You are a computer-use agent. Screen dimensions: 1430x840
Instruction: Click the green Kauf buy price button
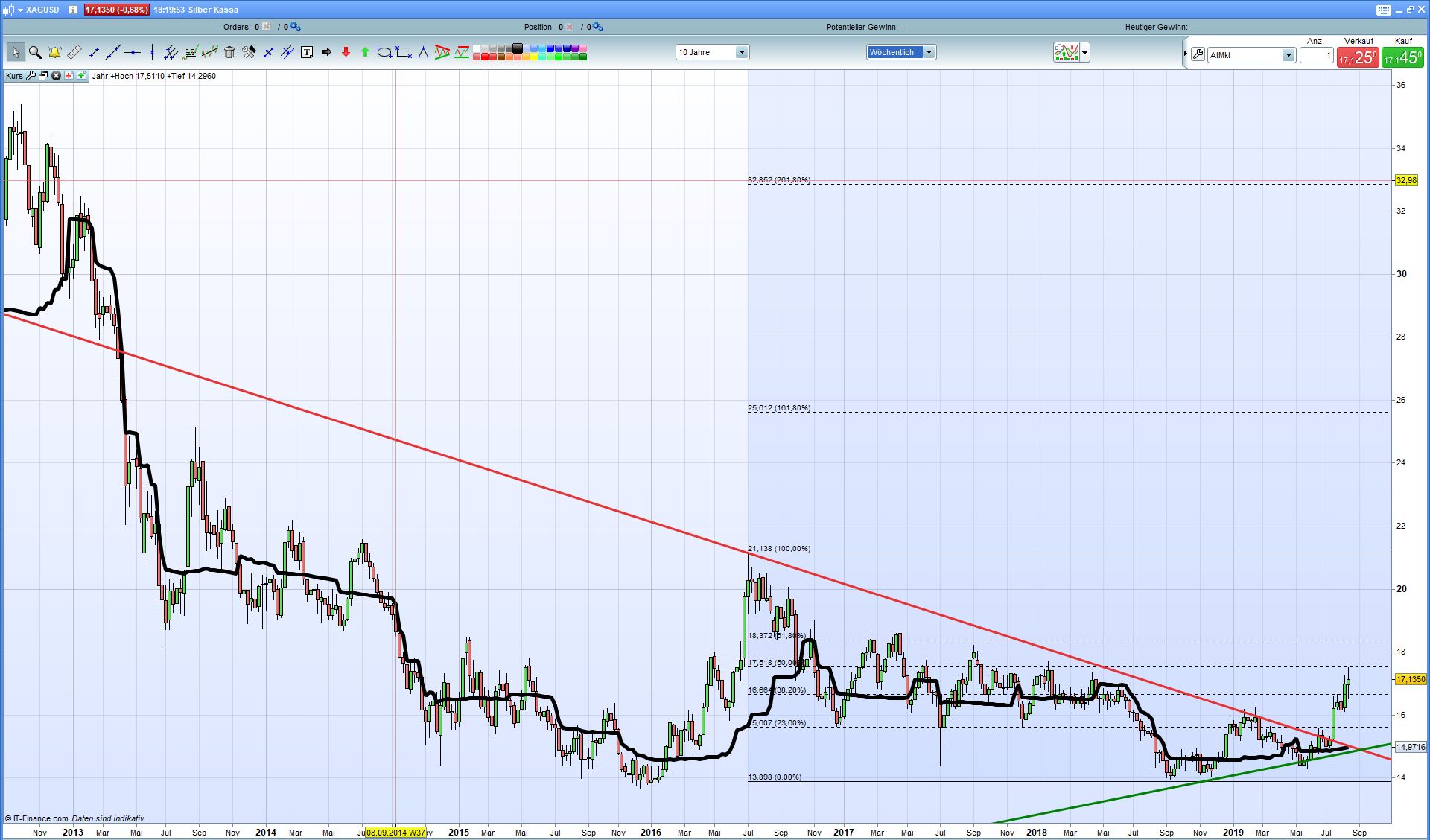tap(1402, 57)
